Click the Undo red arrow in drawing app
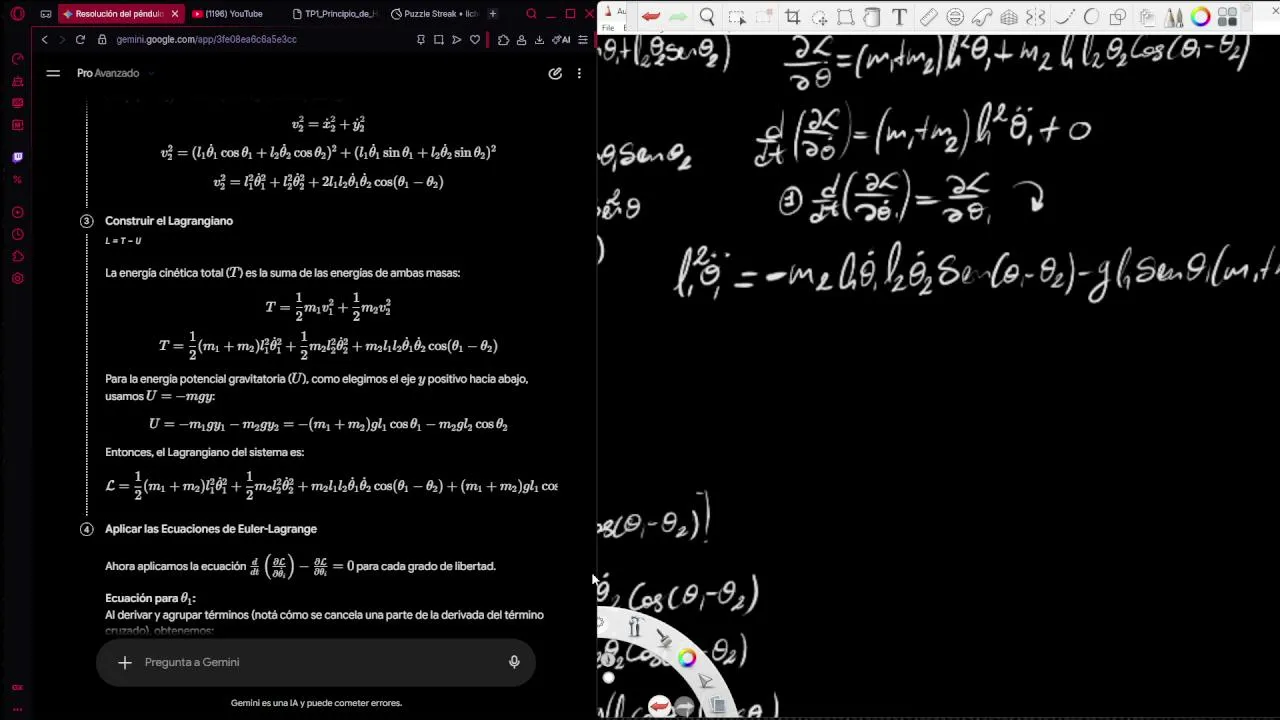1280x720 pixels. 651,17
